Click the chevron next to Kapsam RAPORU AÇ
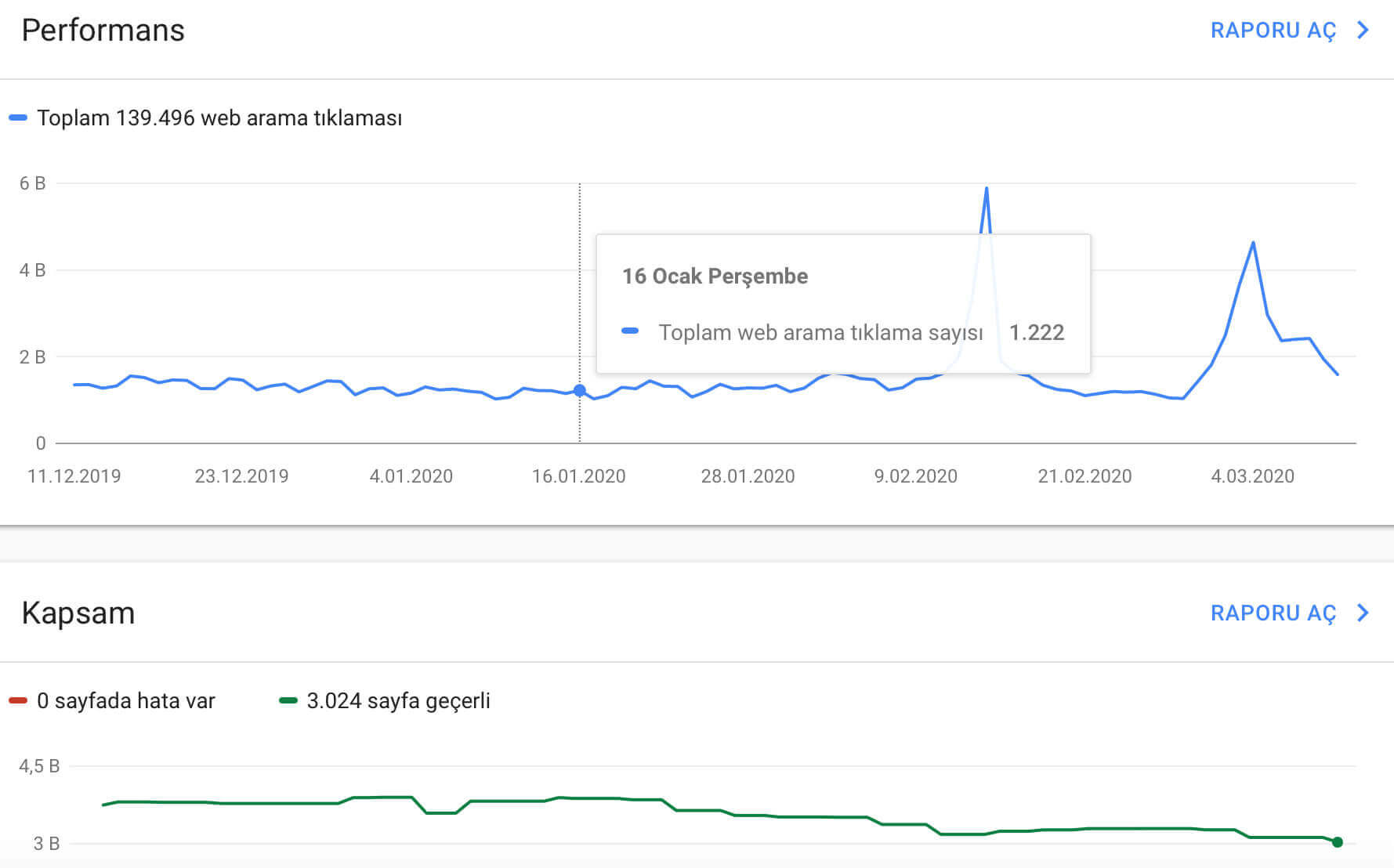Viewport: 1394px width, 868px height. pyautogui.click(x=1363, y=613)
